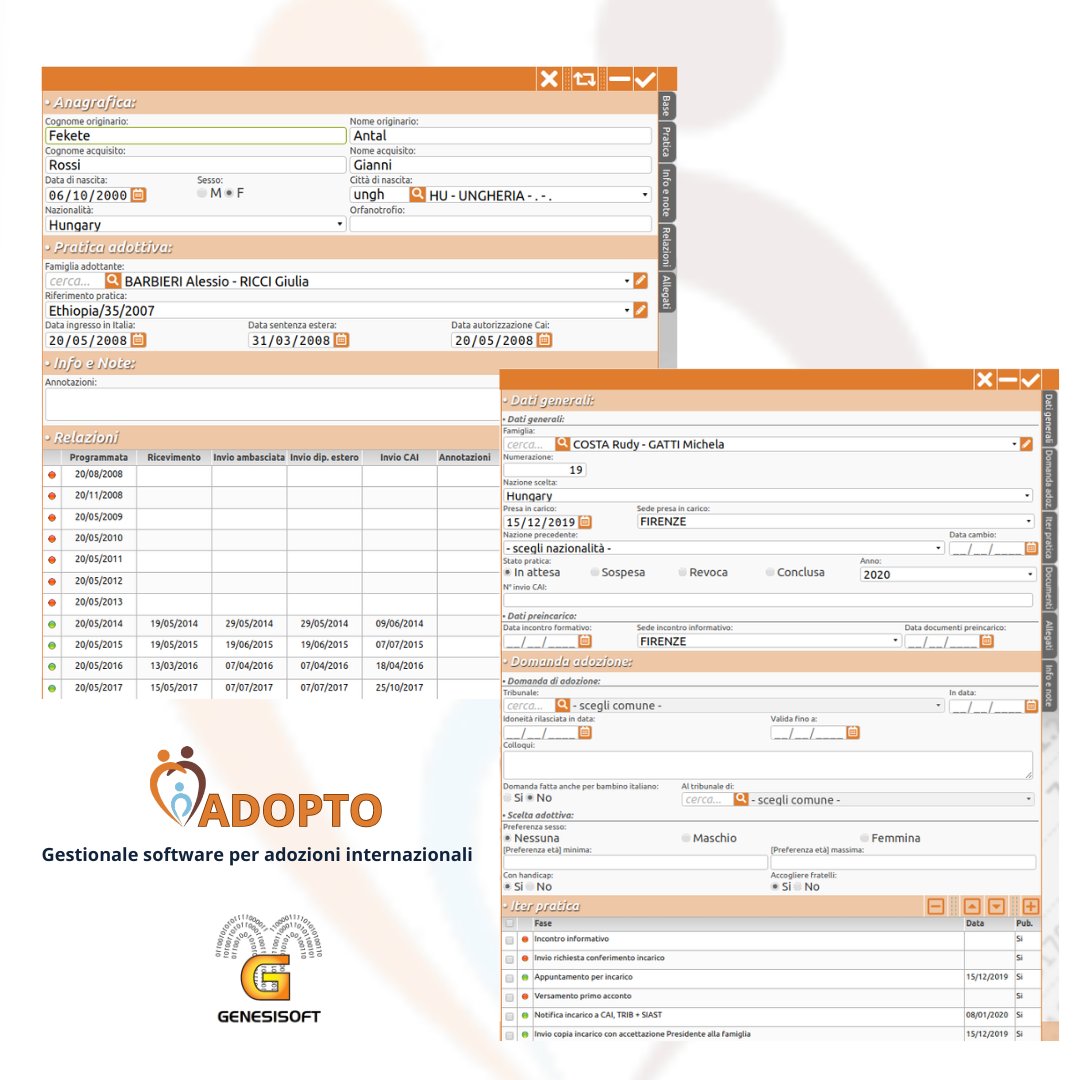
Task: Click Fase column header in Iter pratica
Action: [x=749, y=923]
